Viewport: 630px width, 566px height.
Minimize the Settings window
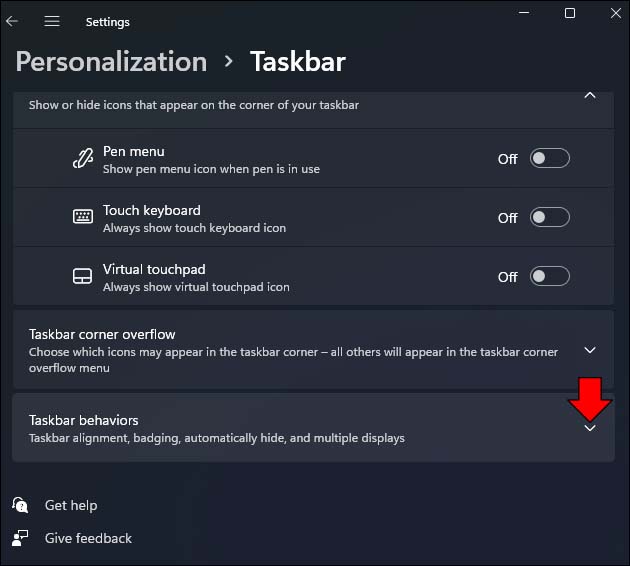tap(523, 13)
